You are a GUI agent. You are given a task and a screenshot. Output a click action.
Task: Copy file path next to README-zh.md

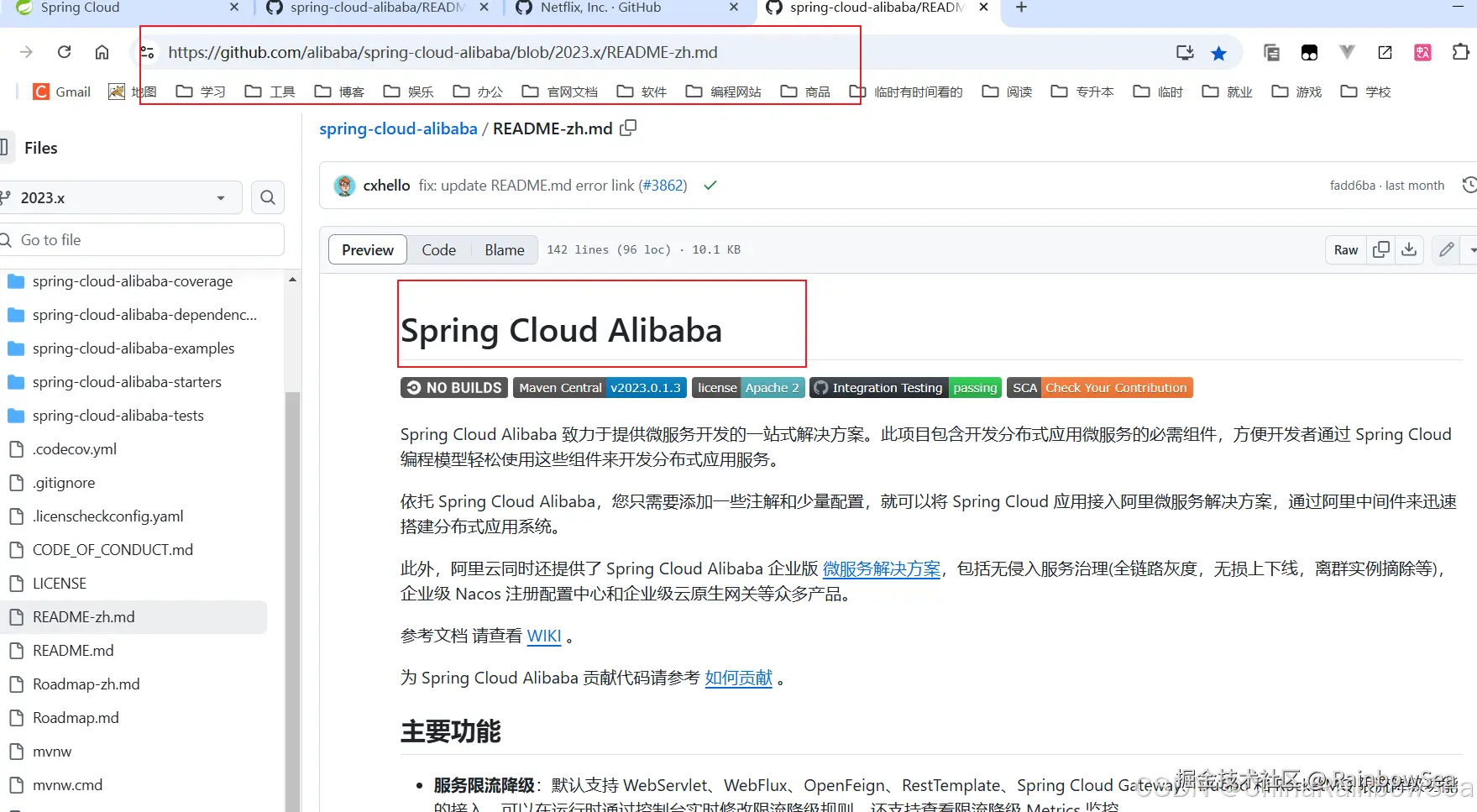[x=628, y=128]
